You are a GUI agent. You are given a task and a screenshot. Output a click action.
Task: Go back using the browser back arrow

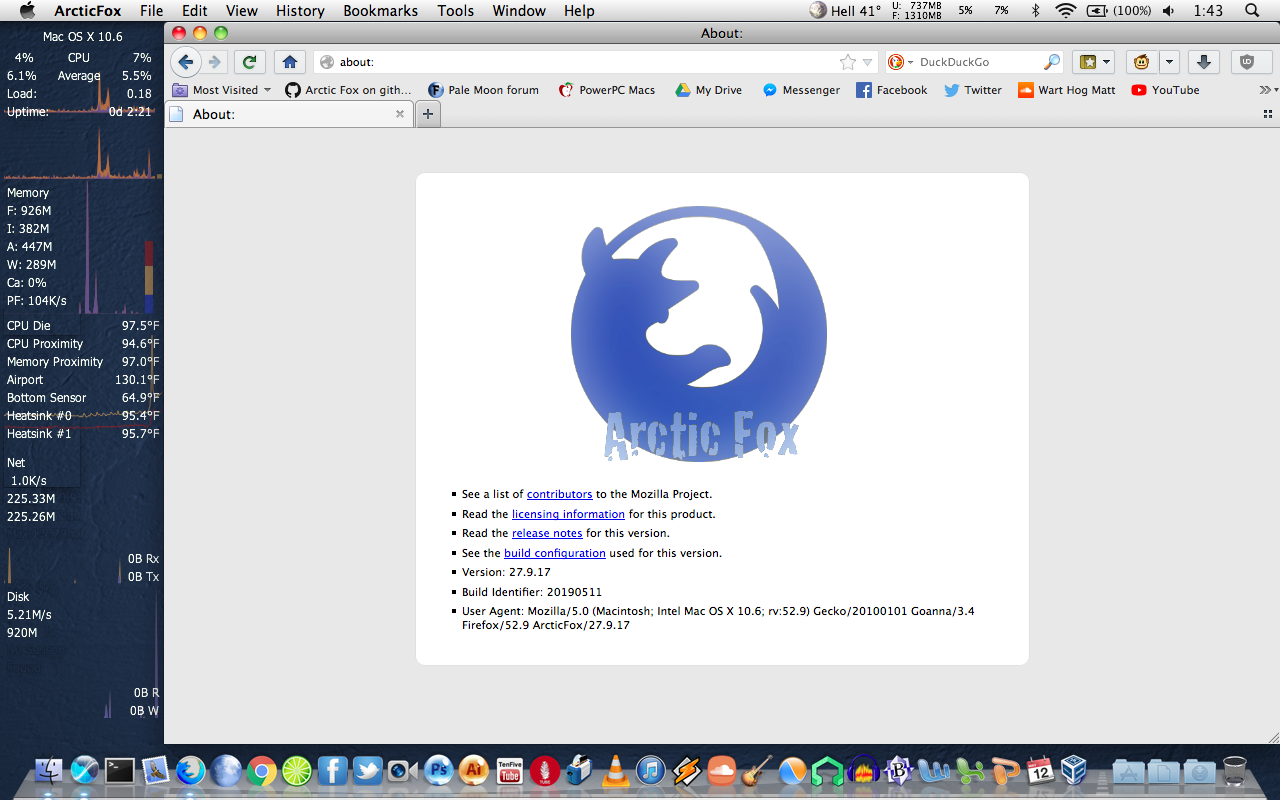point(185,62)
